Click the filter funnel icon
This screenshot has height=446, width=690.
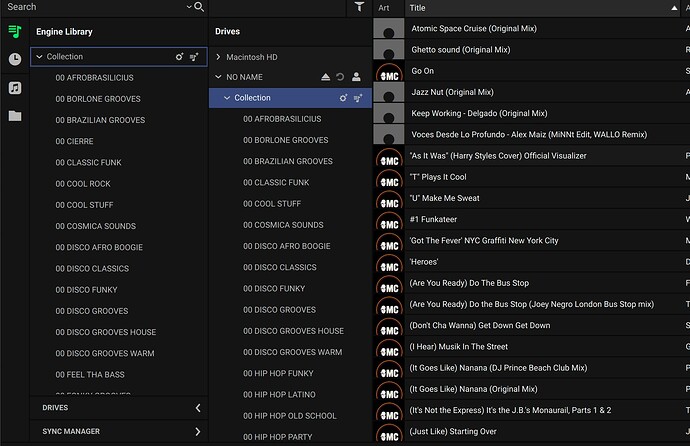(359, 7)
